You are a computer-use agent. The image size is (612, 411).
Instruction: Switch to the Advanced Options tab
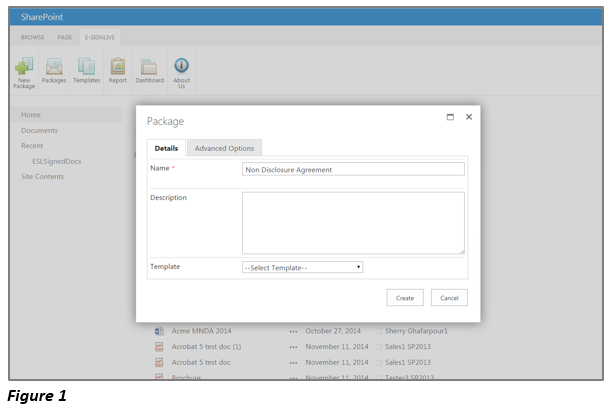[x=224, y=148]
